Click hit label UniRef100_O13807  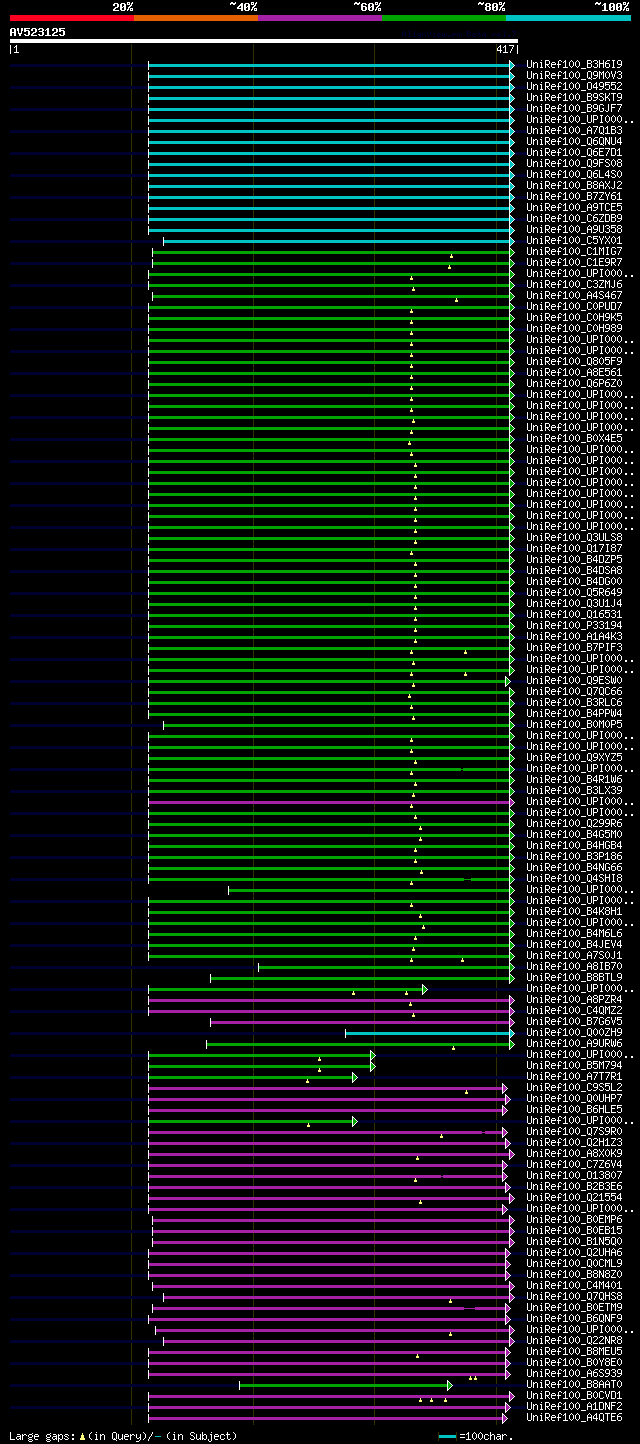point(574,1175)
